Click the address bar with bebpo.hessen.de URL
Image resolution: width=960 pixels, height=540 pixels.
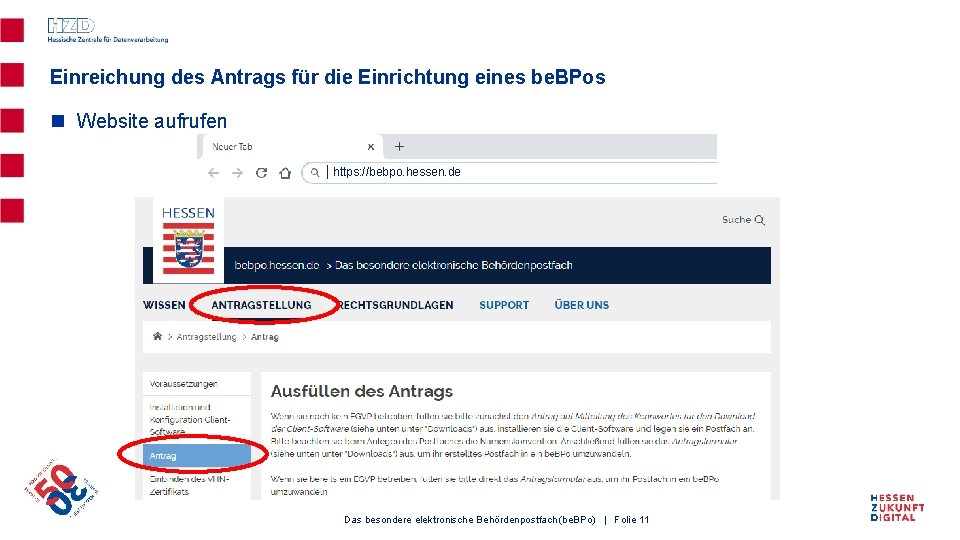click(509, 172)
